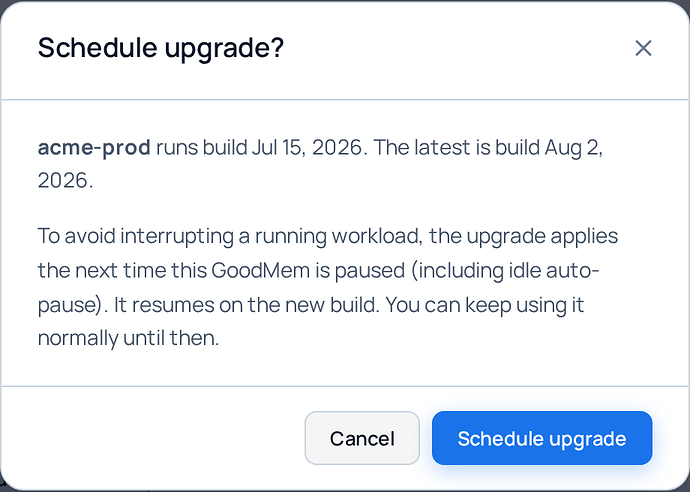Click 'The latest is build' phrase
The height and width of the screenshot is (492, 690).
point(457,147)
